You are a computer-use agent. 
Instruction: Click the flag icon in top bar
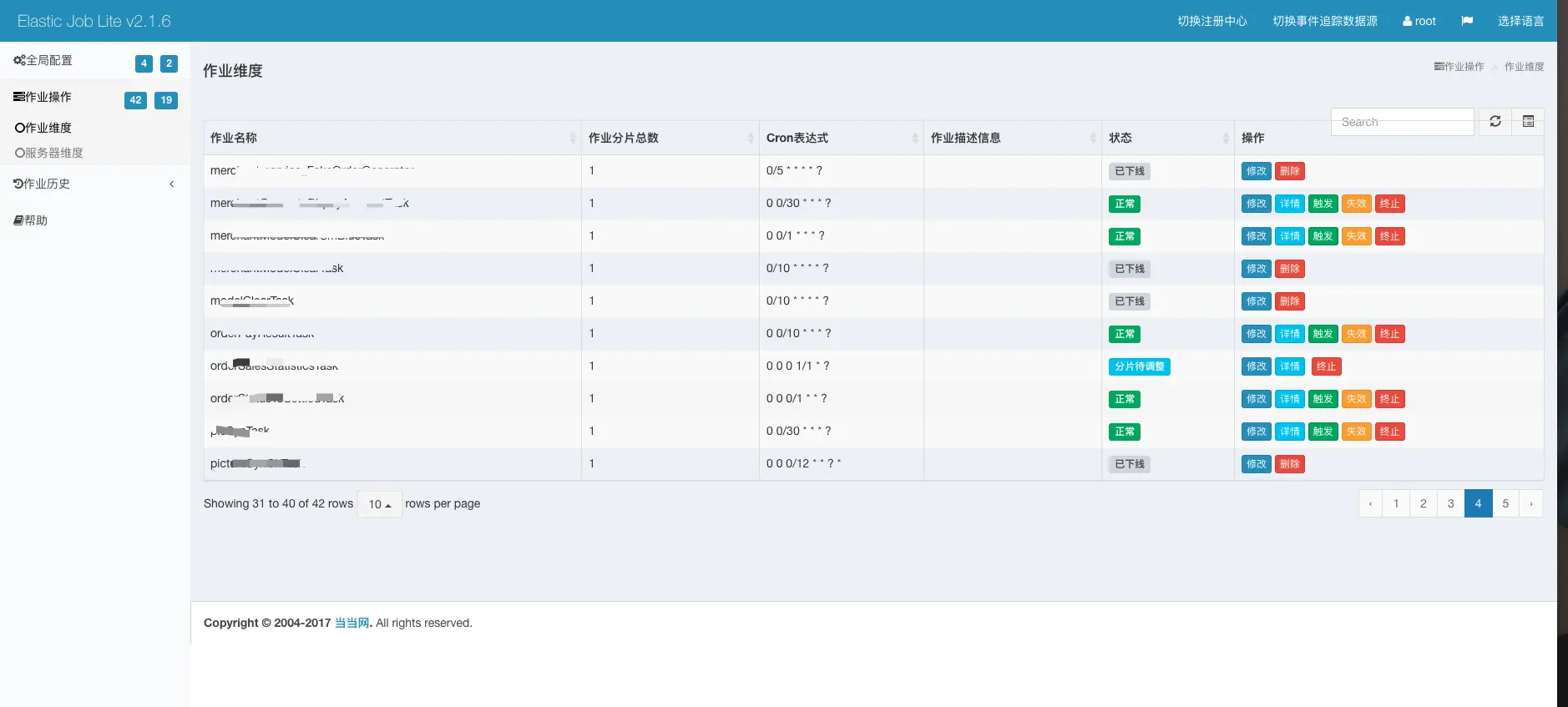(x=1467, y=21)
